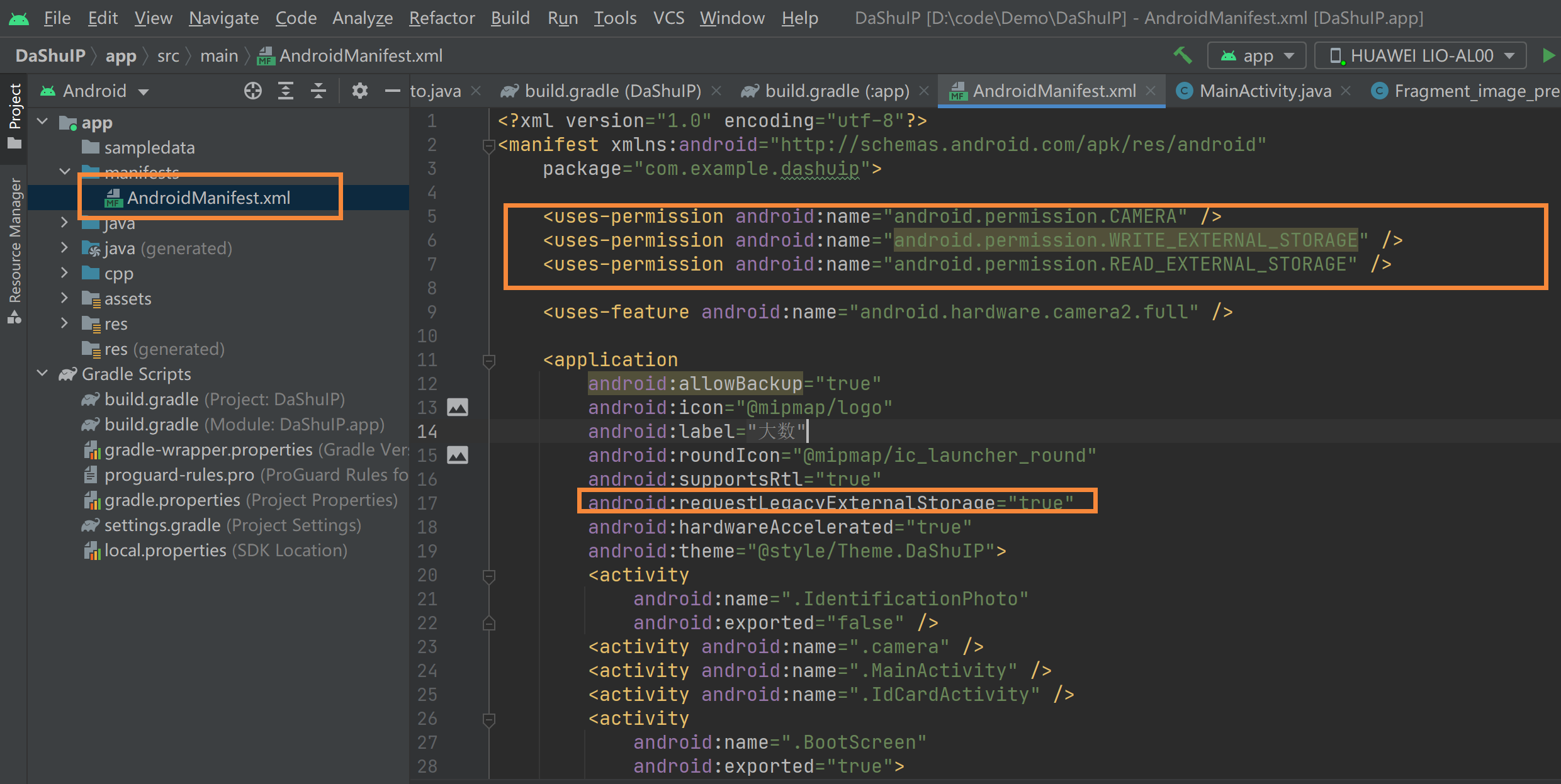
Task: Expand the java (generated) folder
Action: point(64,248)
